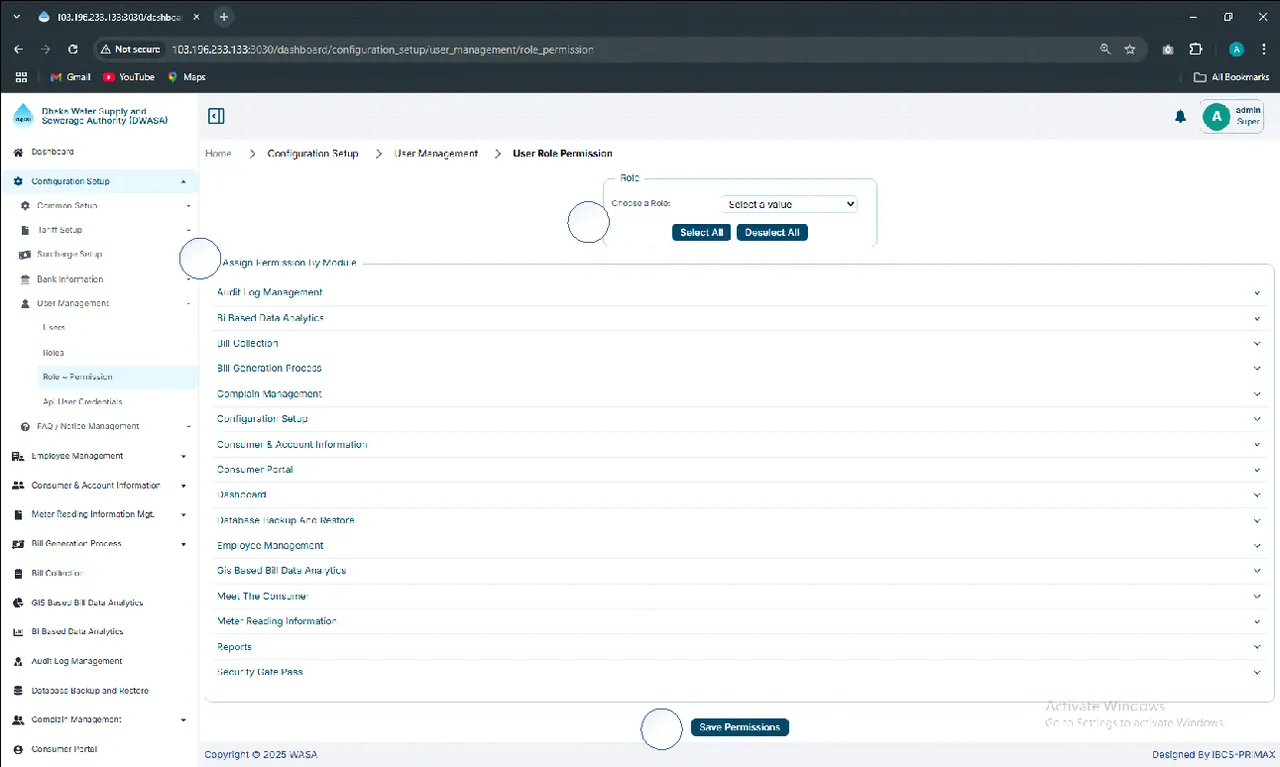Go to Home via the breadcrumb
This screenshot has height=767, width=1280.
point(218,154)
